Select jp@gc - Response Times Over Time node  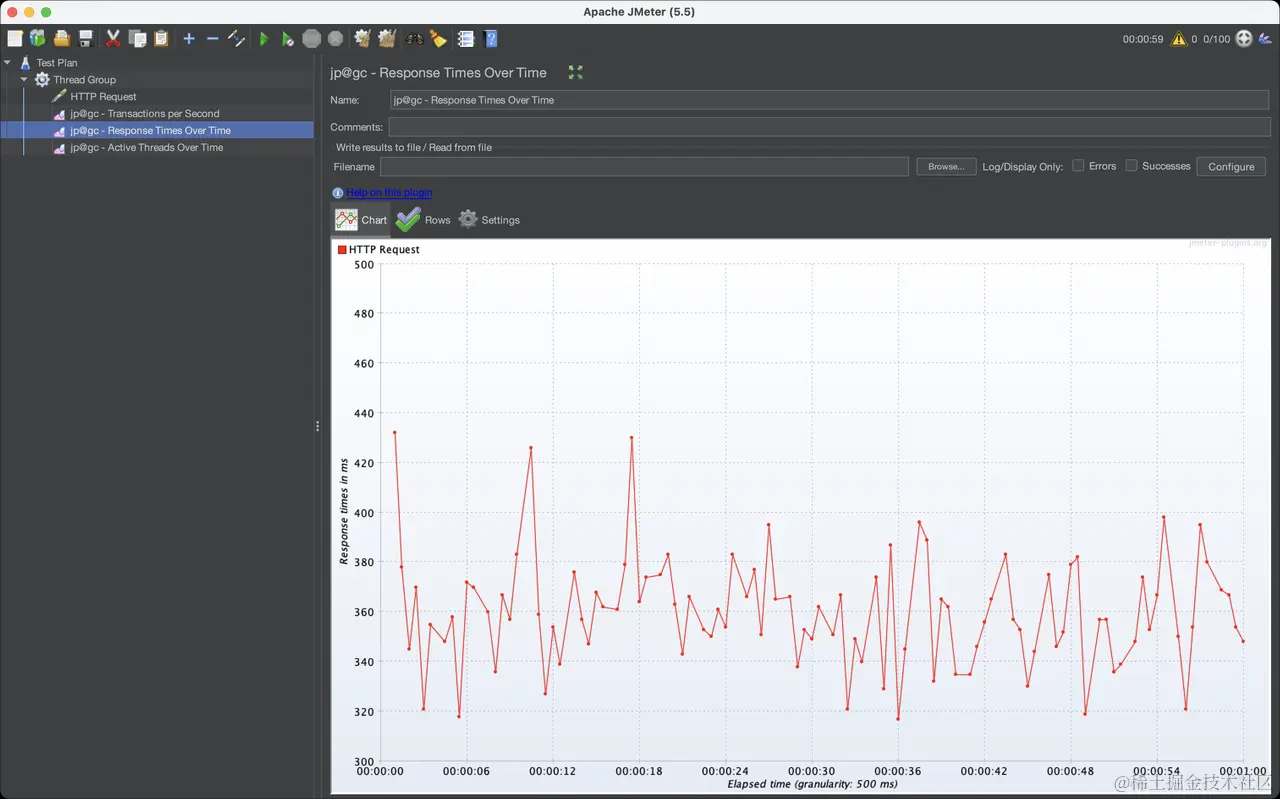[151, 131]
